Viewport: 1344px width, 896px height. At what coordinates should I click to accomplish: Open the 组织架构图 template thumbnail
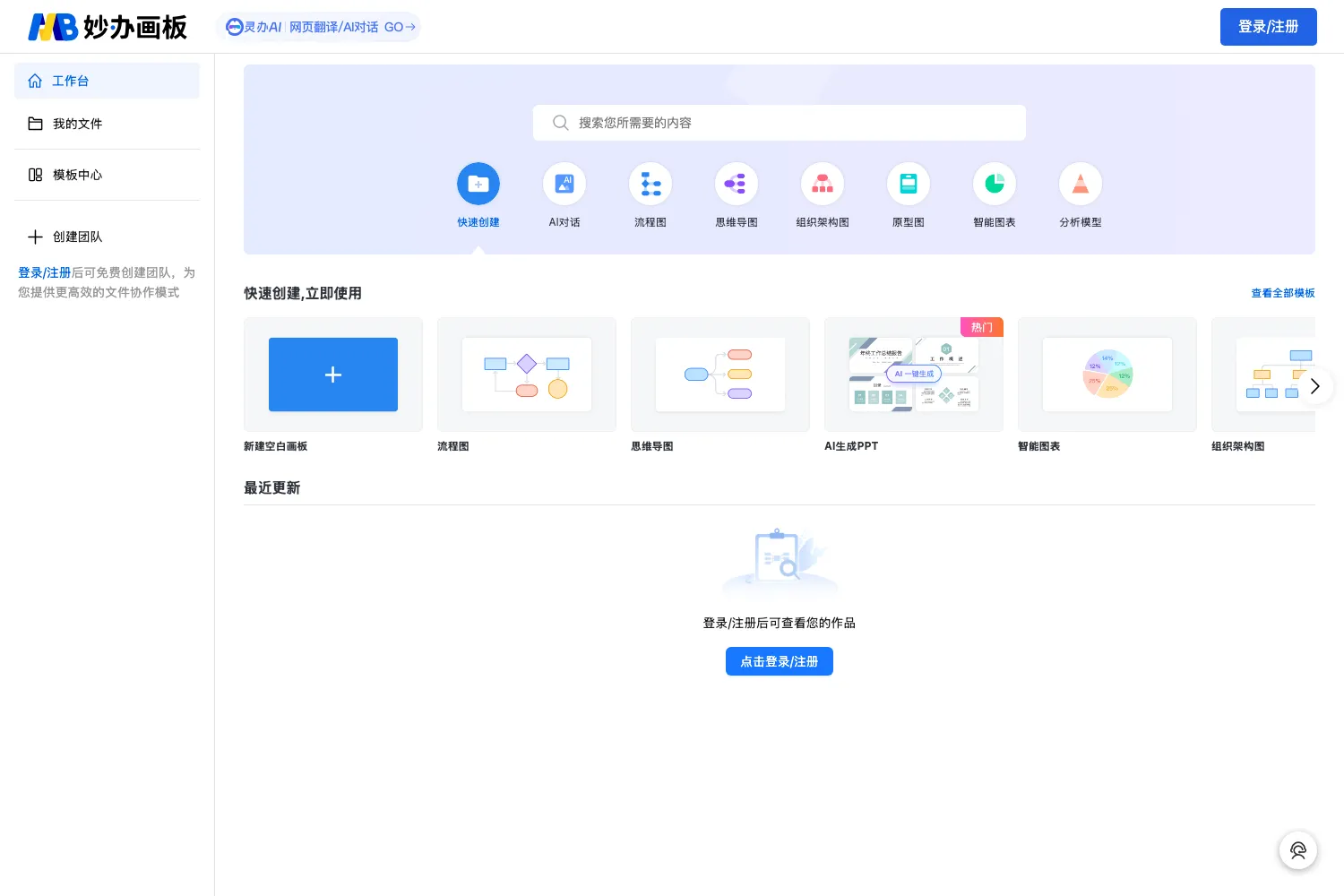1263,375
